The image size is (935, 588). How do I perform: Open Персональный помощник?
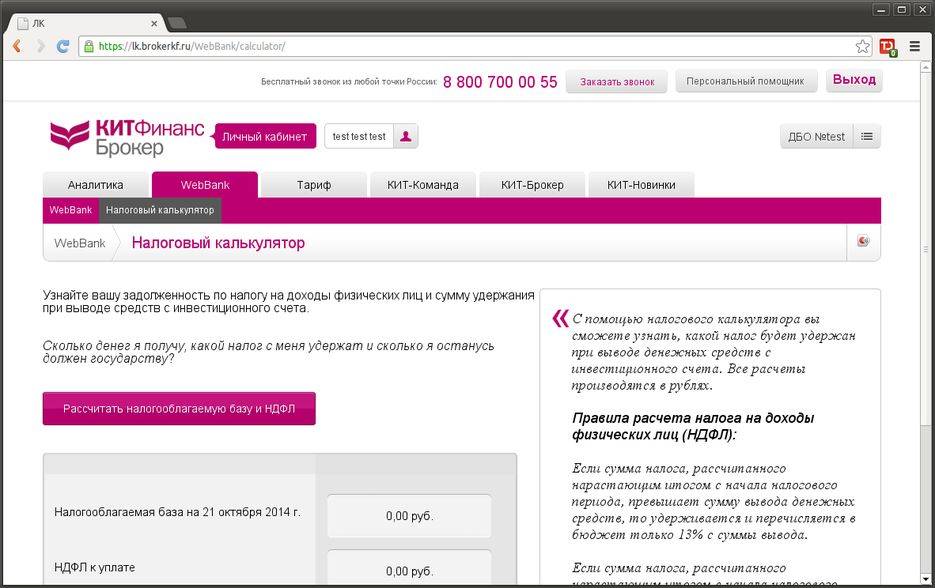coord(745,81)
